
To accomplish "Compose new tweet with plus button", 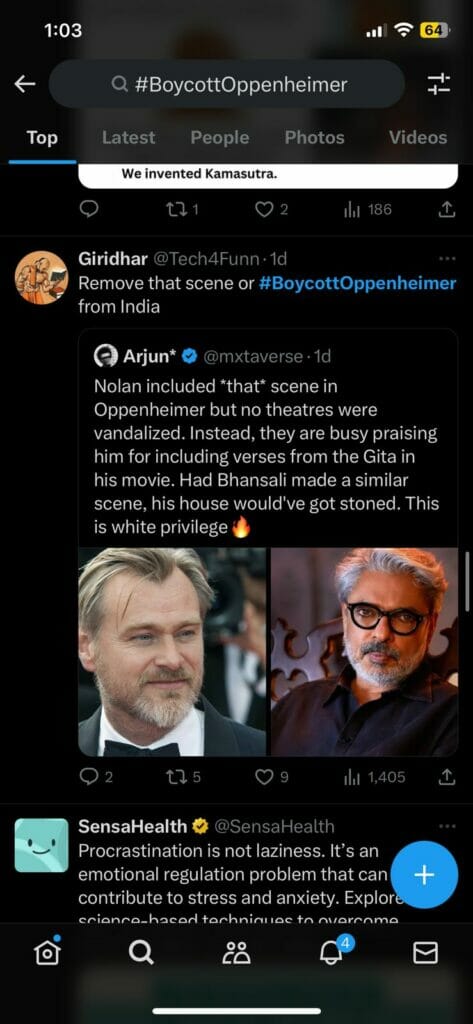I will click(424, 874).
